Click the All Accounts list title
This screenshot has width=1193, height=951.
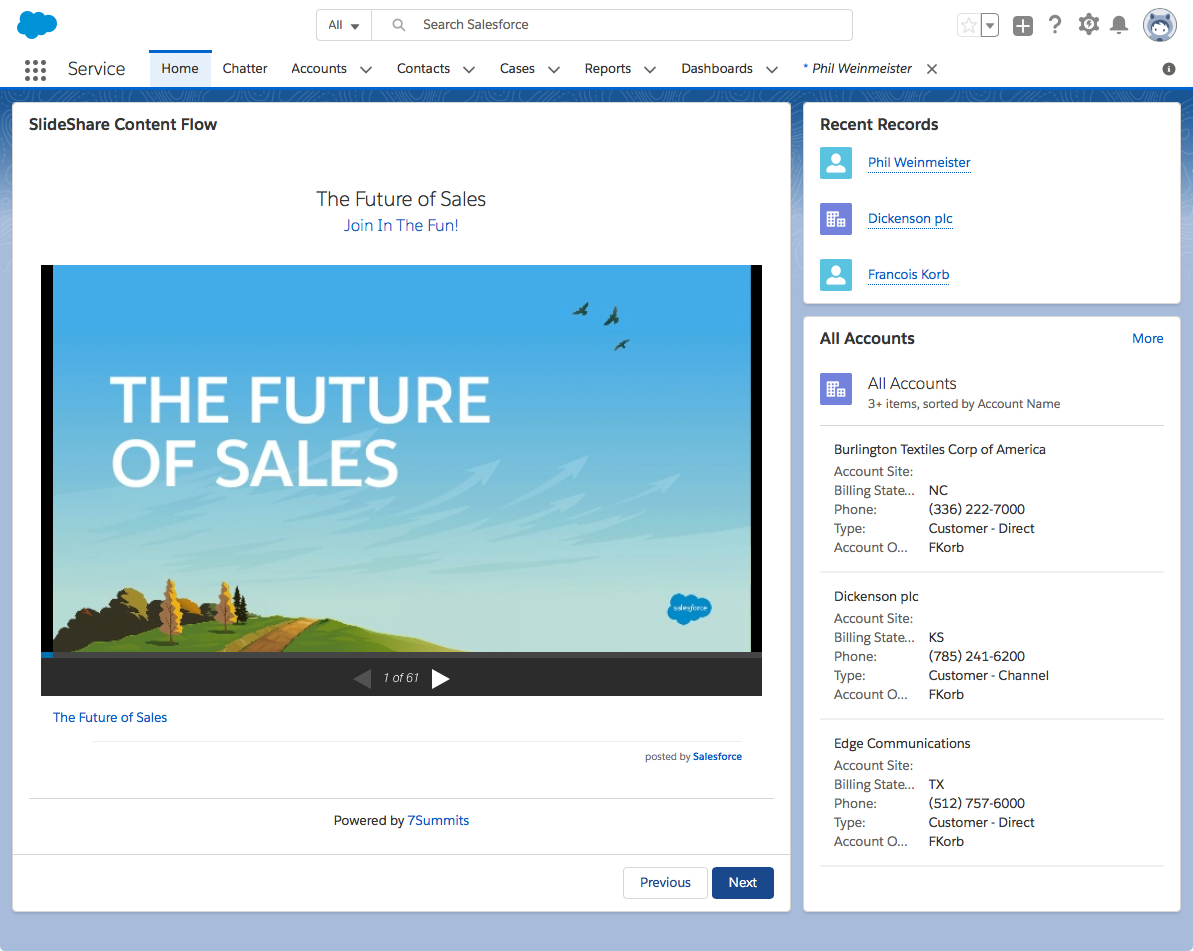(911, 383)
